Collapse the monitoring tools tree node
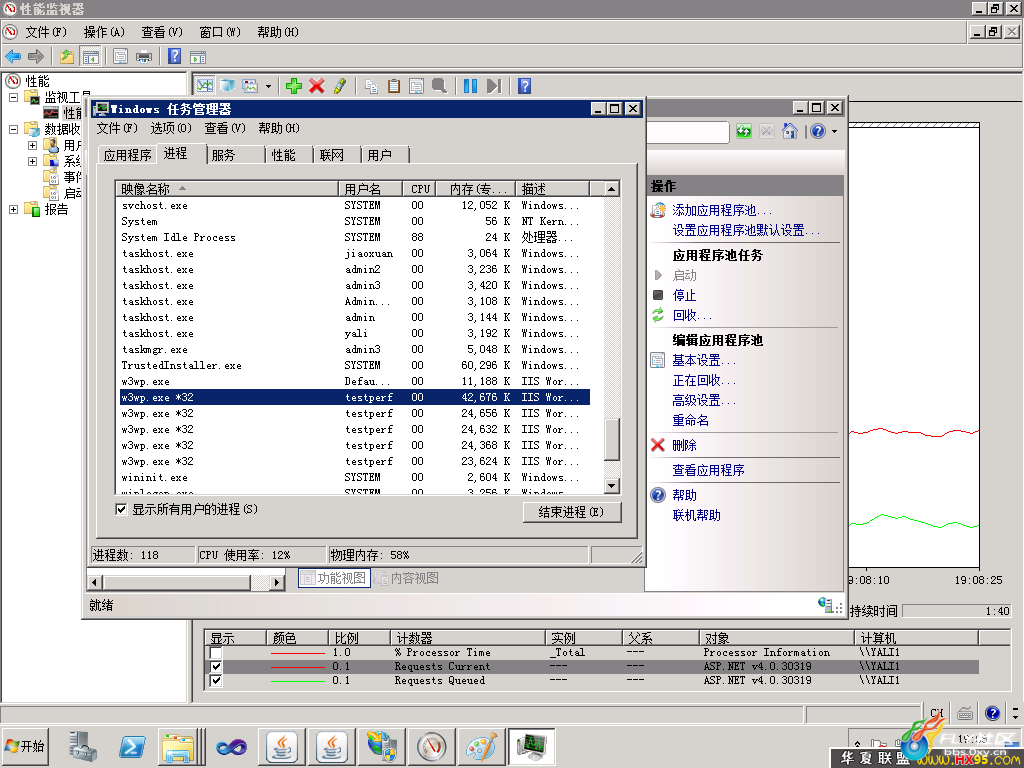 [x=13, y=97]
